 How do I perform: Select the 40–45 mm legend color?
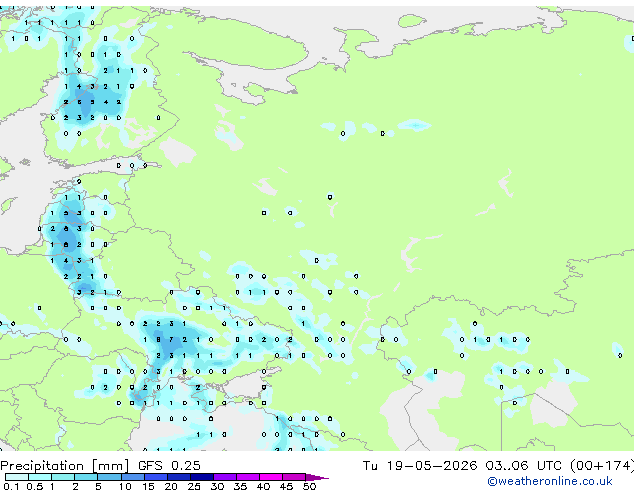(271, 477)
